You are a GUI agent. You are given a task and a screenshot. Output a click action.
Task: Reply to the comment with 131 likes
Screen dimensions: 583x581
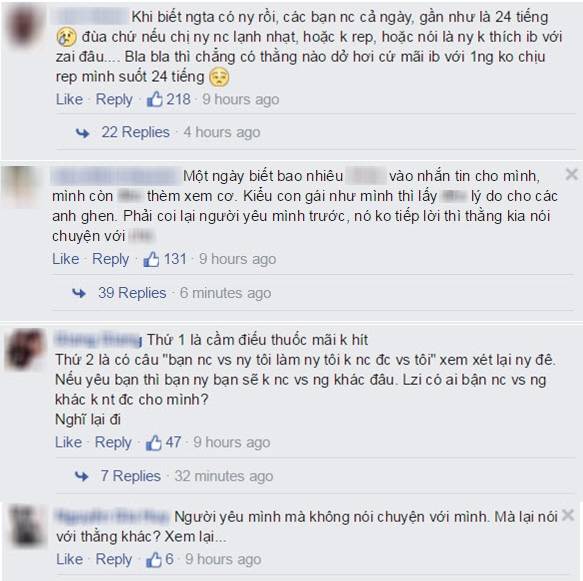pyautogui.click(x=110, y=259)
